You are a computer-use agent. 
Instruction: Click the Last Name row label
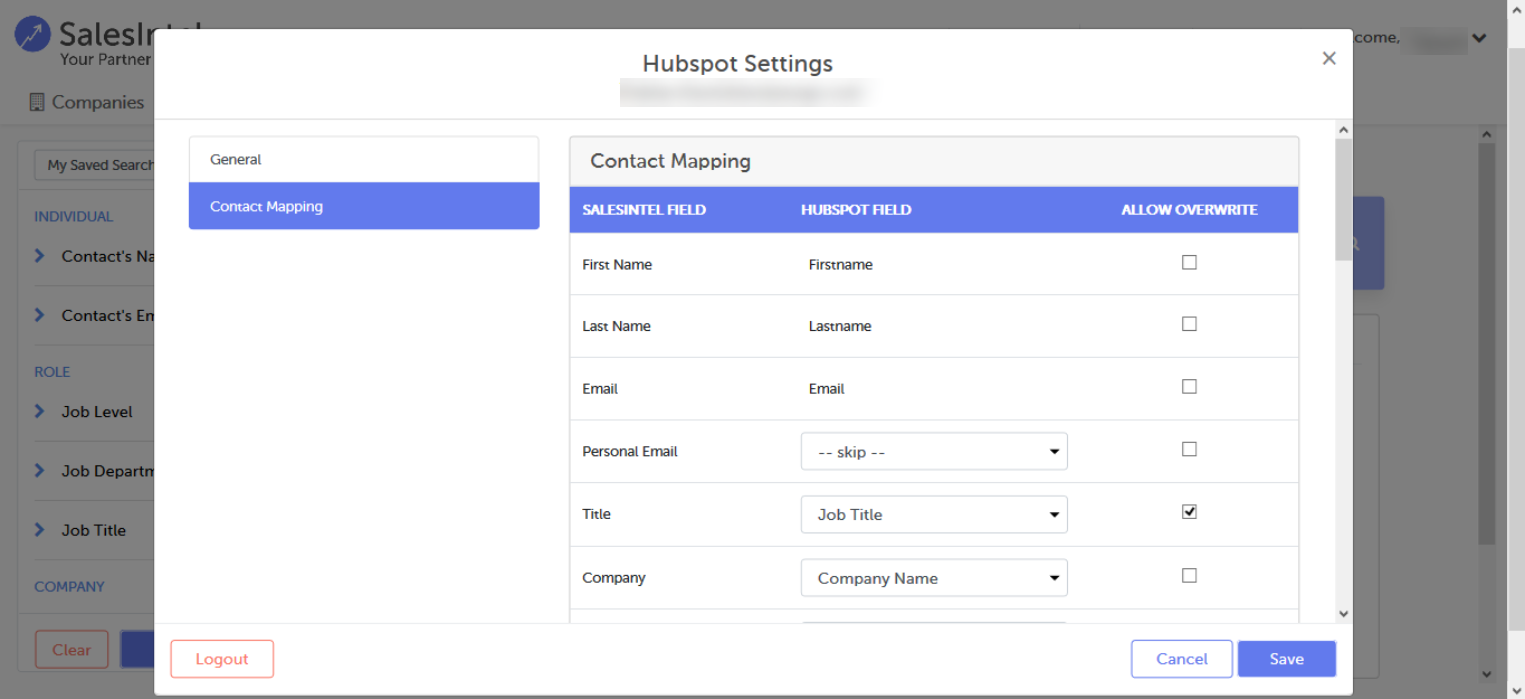pyautogui.click(x=616, y=326)
